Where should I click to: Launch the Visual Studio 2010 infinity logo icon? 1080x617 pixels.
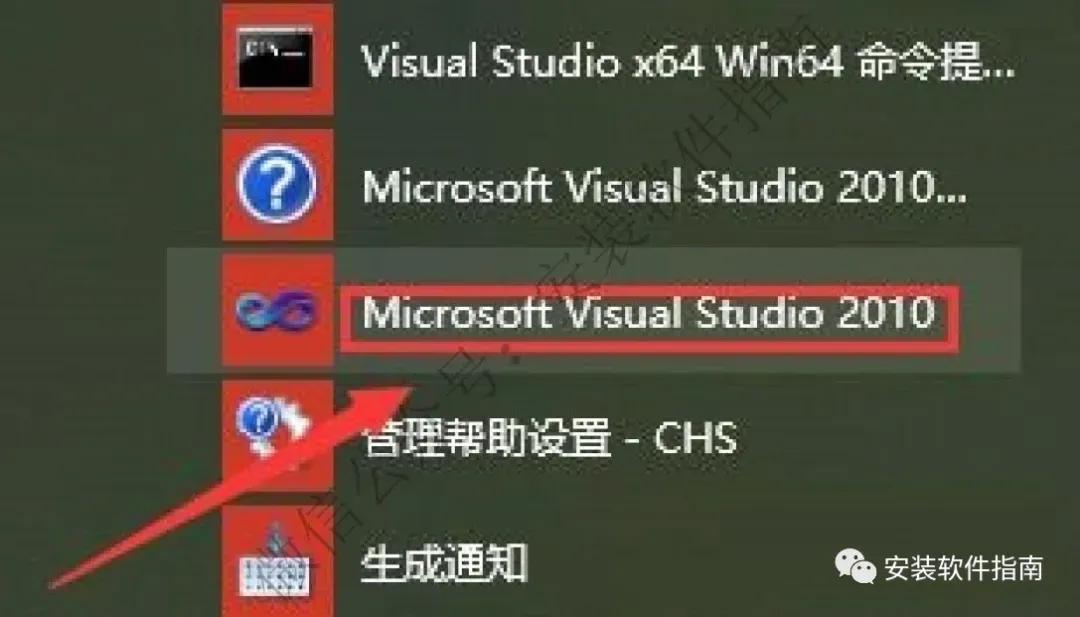[x=277, y=311]
